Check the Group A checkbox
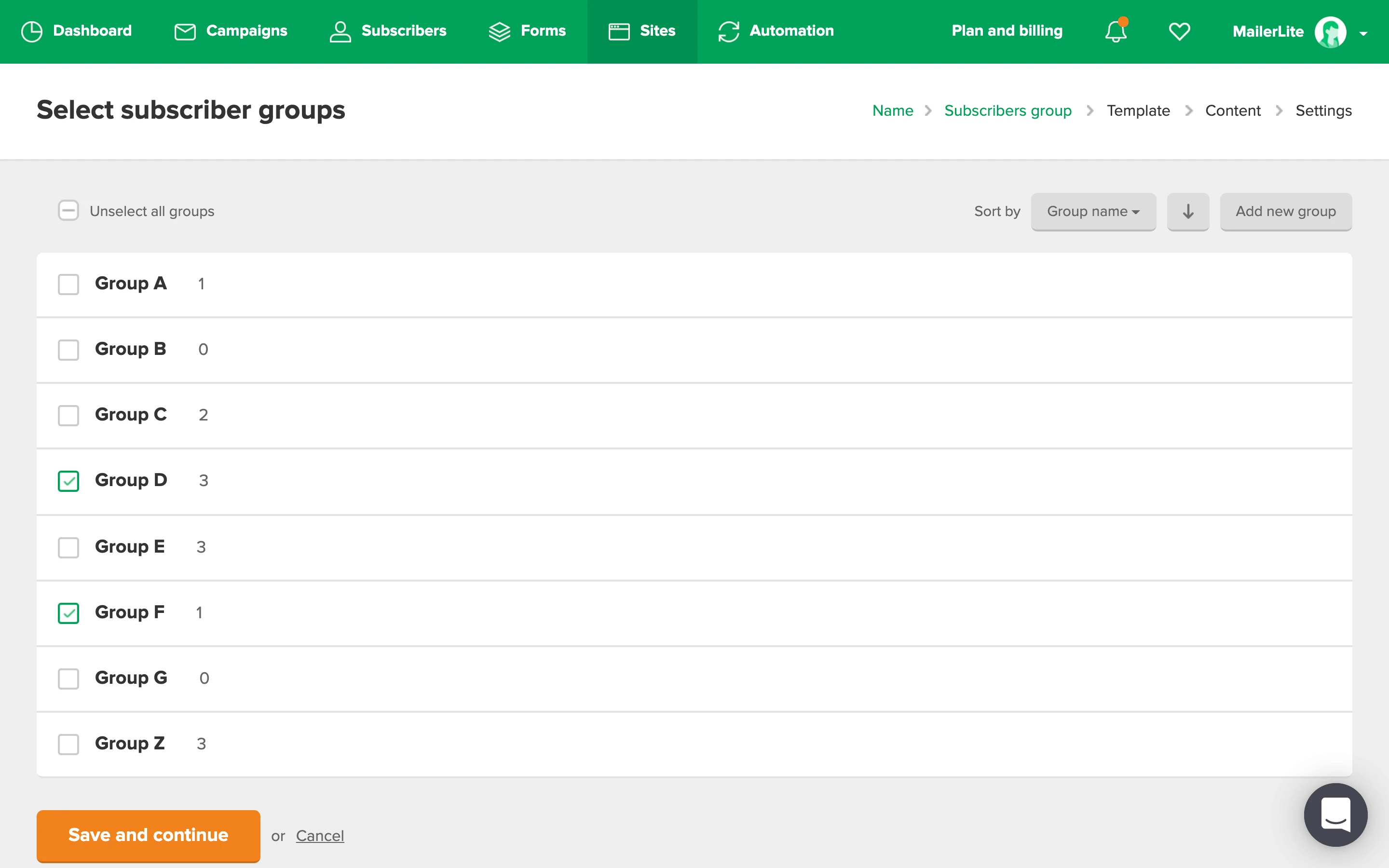This screenshot has width=1389, height=868. coord(68,284)
